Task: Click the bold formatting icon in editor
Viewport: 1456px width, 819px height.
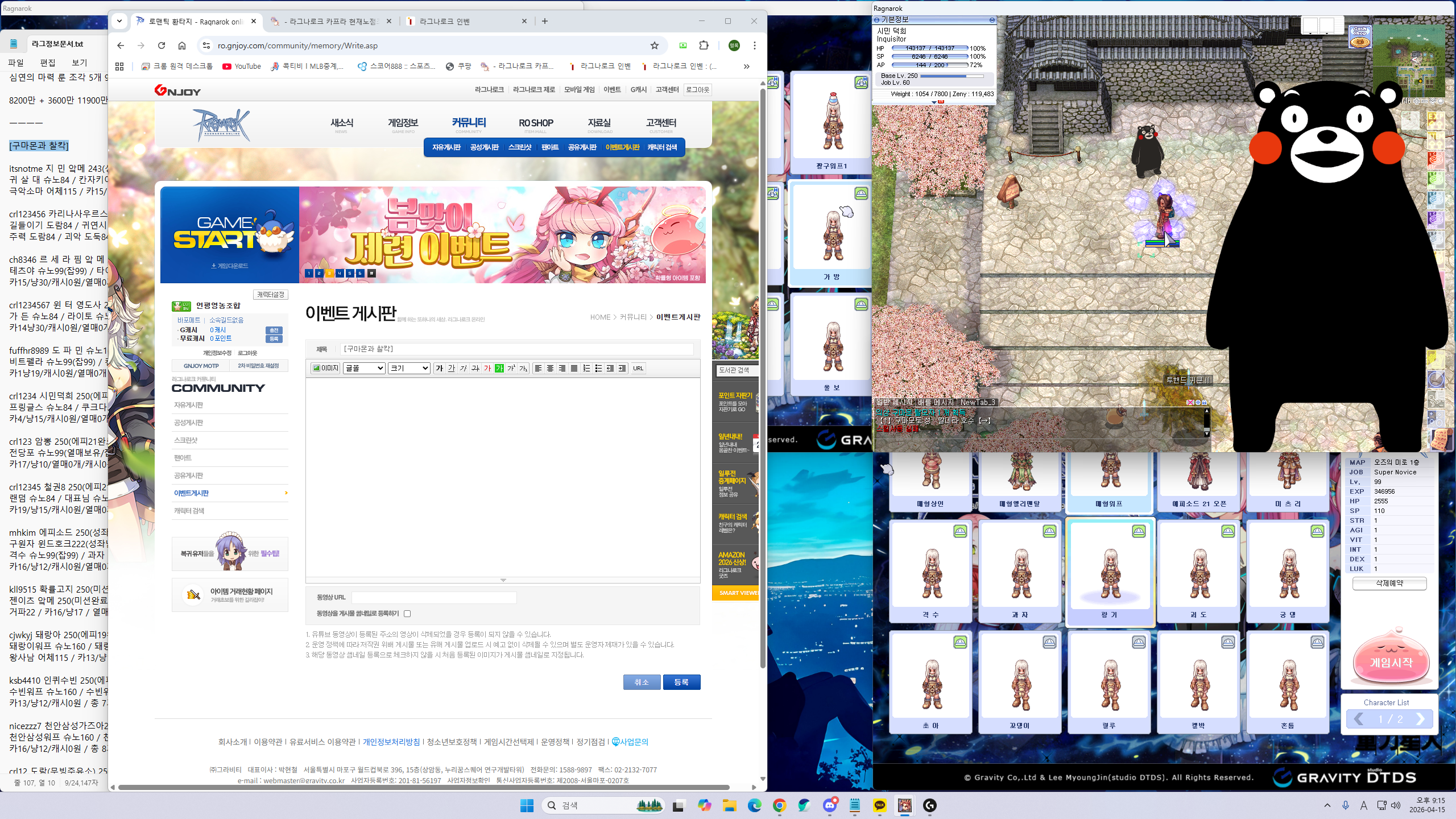Action: click(439, 368)
